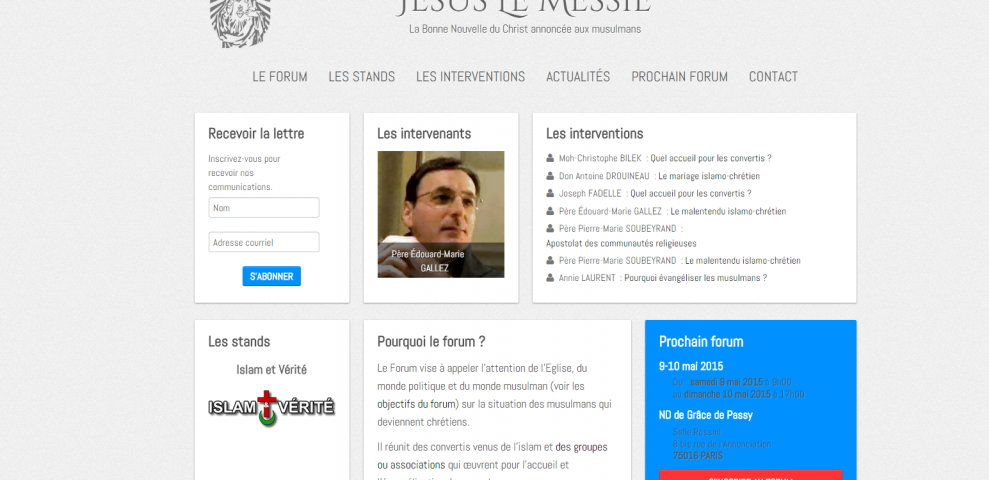Screen dimensions: 989x480
Task: Click the S'ABONNER button
Action: [272, 276]
